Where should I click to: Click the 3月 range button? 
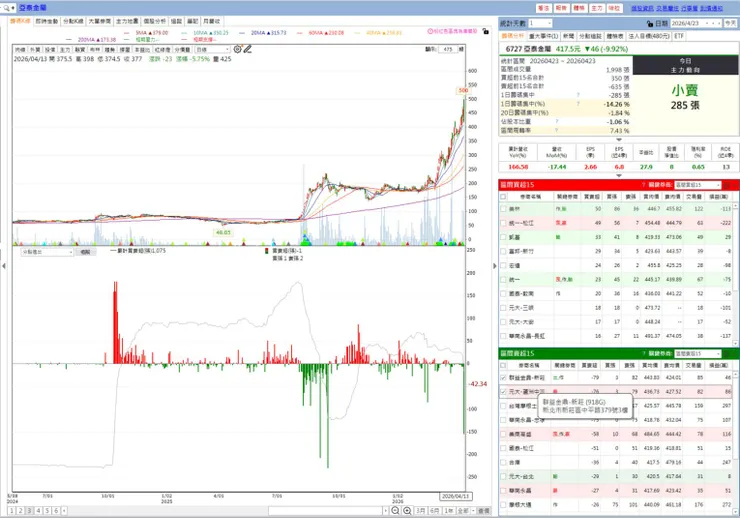420,511
